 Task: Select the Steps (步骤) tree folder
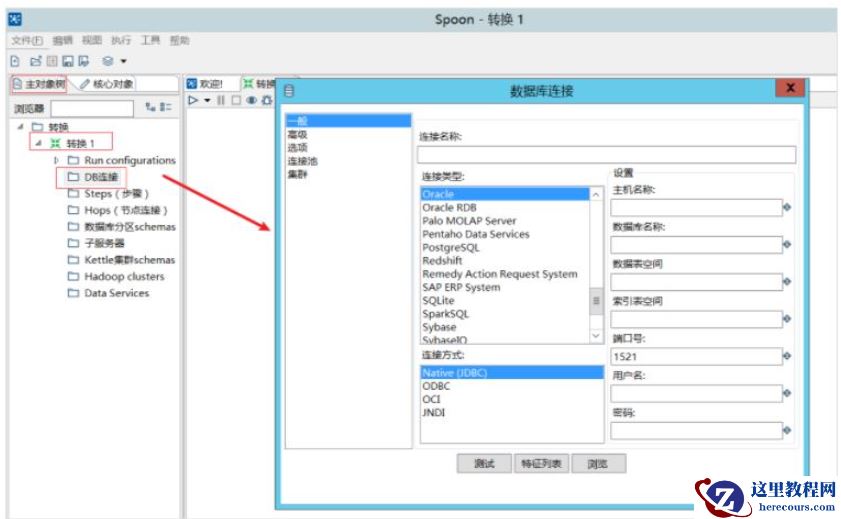pyautogui.click(x=108, y=194)
